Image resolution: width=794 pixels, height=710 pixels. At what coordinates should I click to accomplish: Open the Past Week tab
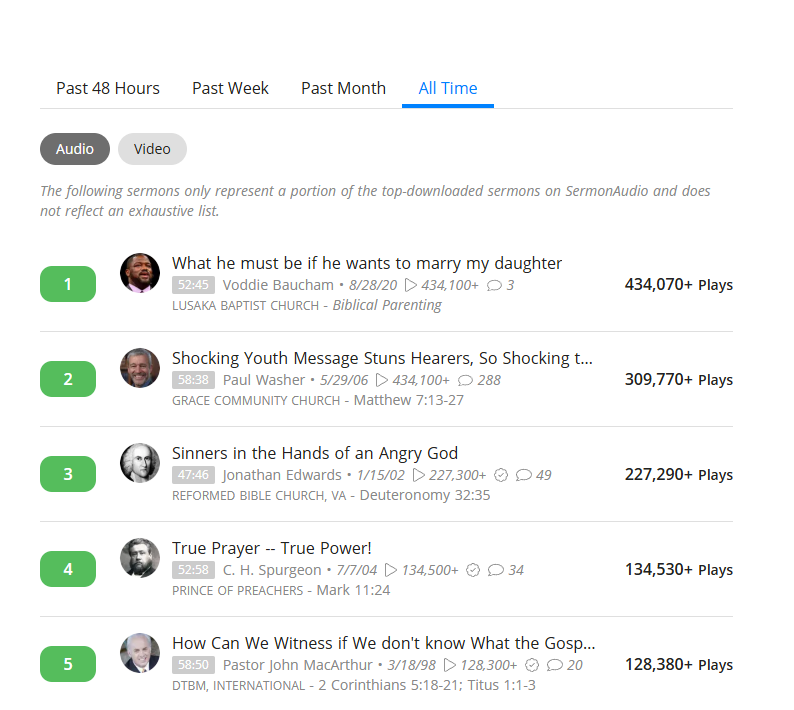230,88
